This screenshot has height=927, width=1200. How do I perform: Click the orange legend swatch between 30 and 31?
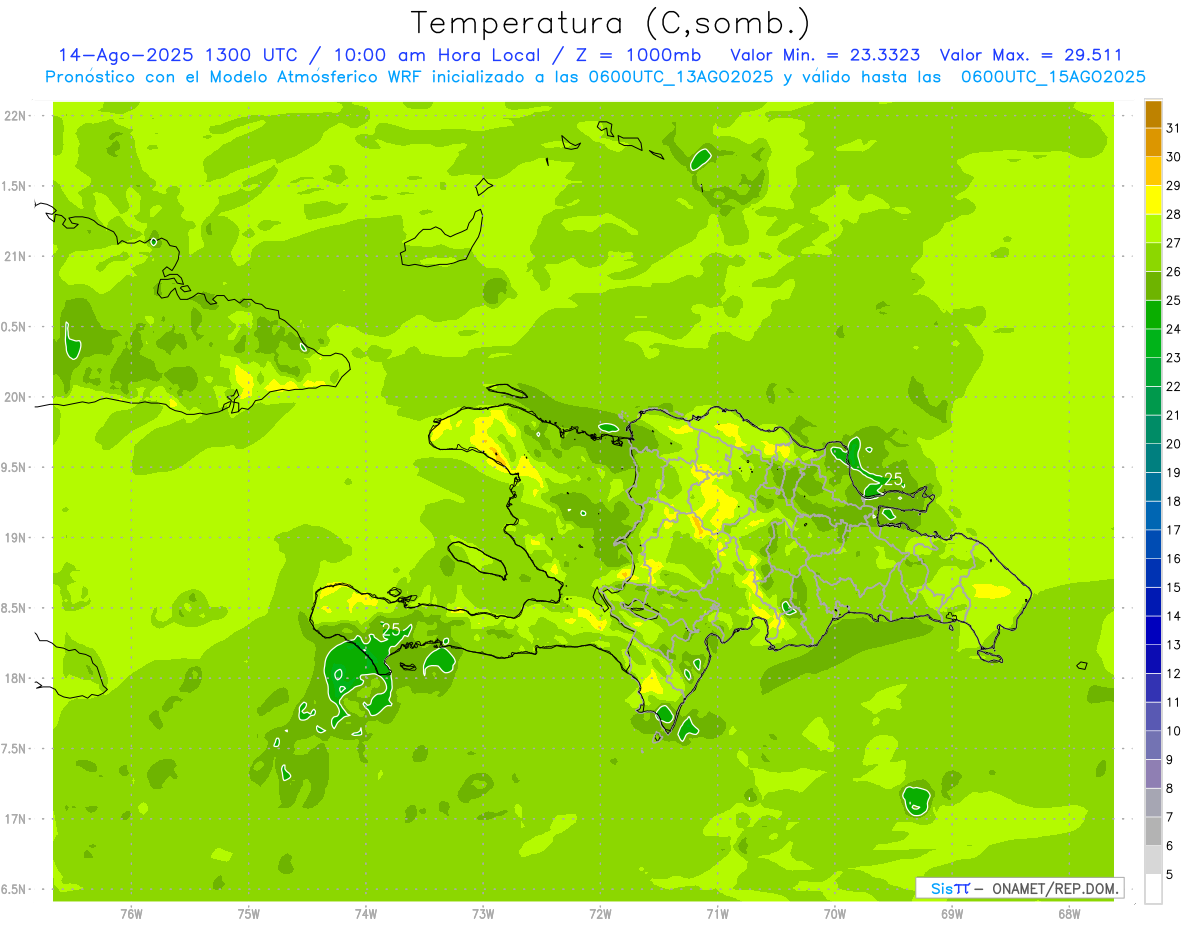click(x=1153, y=143)
